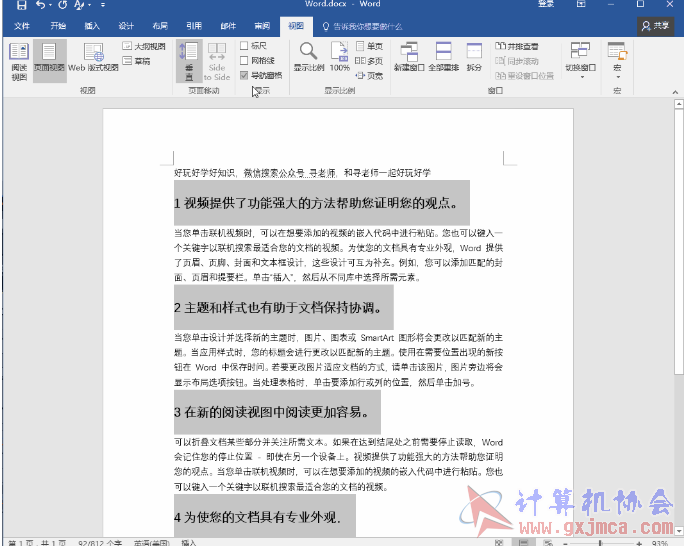Enable the 网格线 gridlines checkbox
This screenshot has height=546, width=689.
click(x=244, y=60)
